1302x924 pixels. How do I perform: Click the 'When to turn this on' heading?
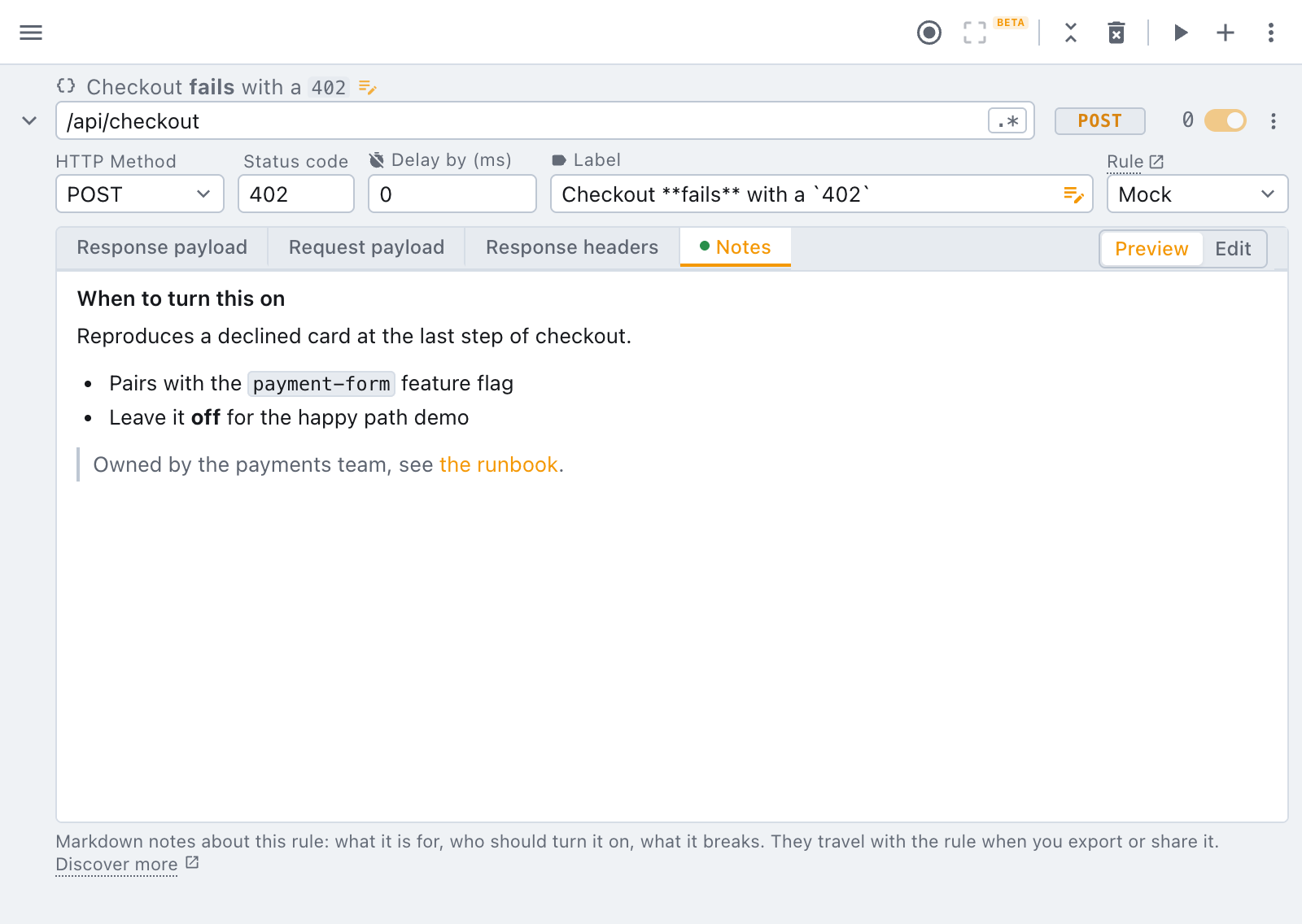pyautogui.click(x=181, y=299)
